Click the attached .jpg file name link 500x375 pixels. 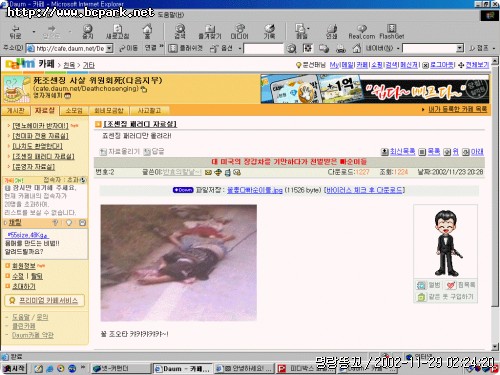[255, 190]
